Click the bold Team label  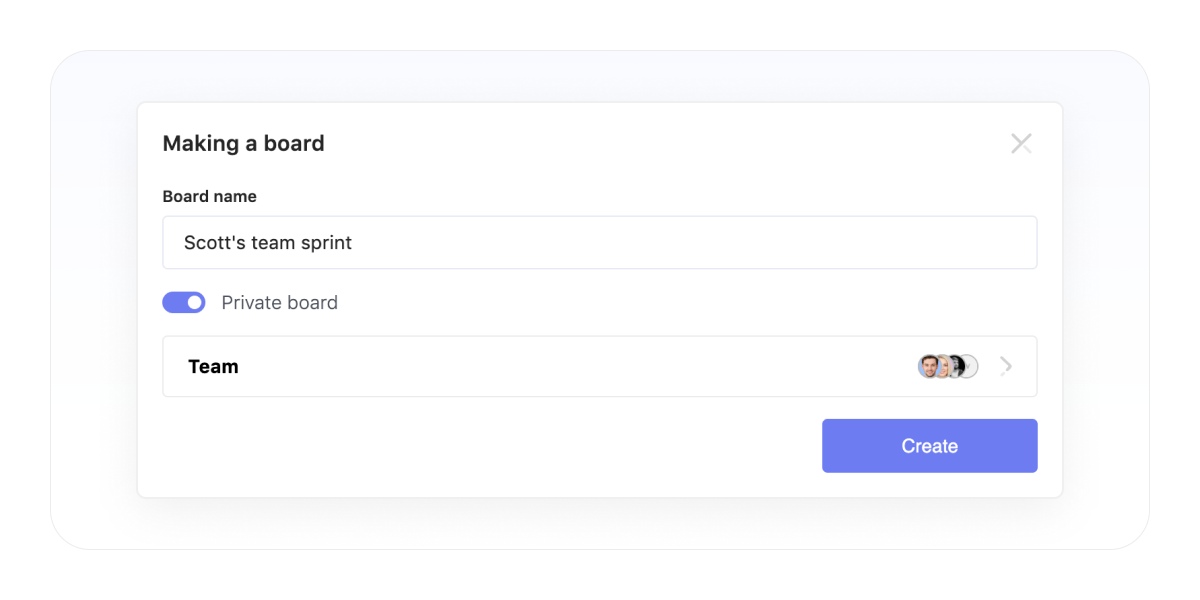click(x=213, y=366)
